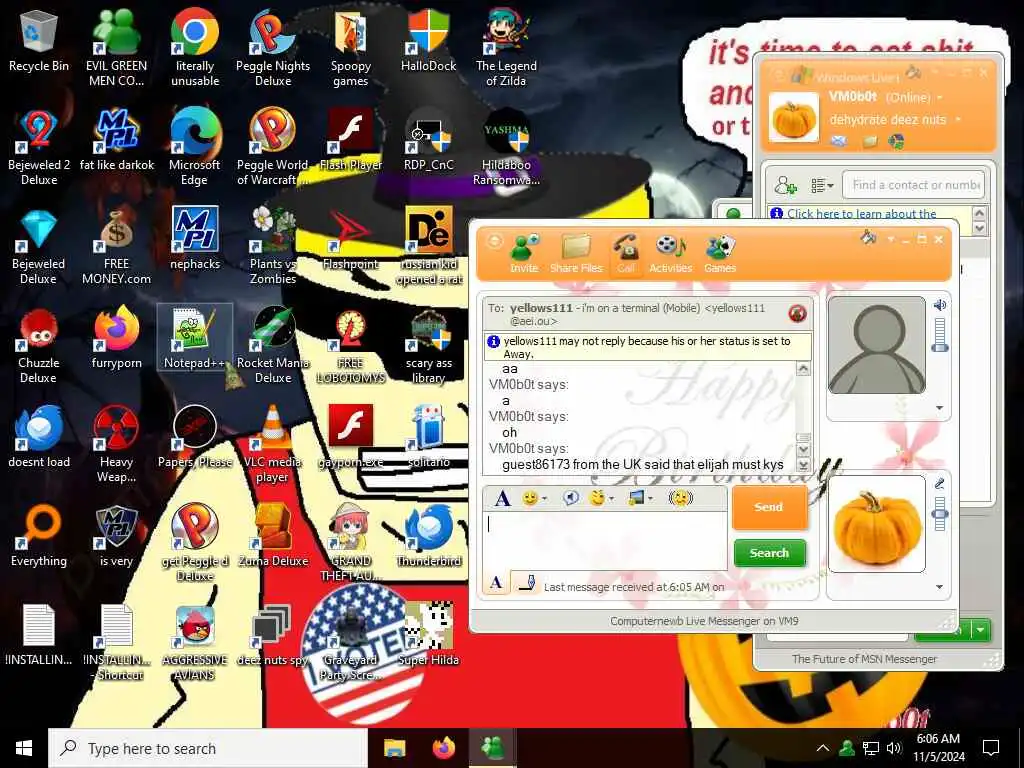Open Invite in the chat window toolbar
The height and width of the screenshot is (768, 1024).
(x=524, y=254)
